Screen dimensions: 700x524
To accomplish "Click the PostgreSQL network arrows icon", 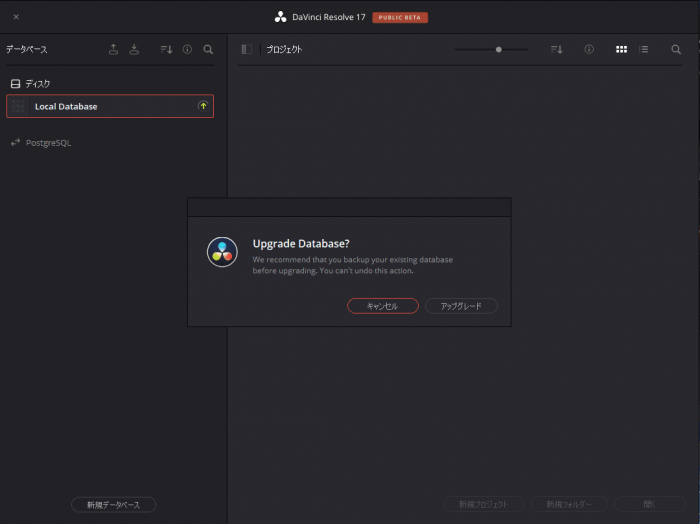I will [16, 142].
